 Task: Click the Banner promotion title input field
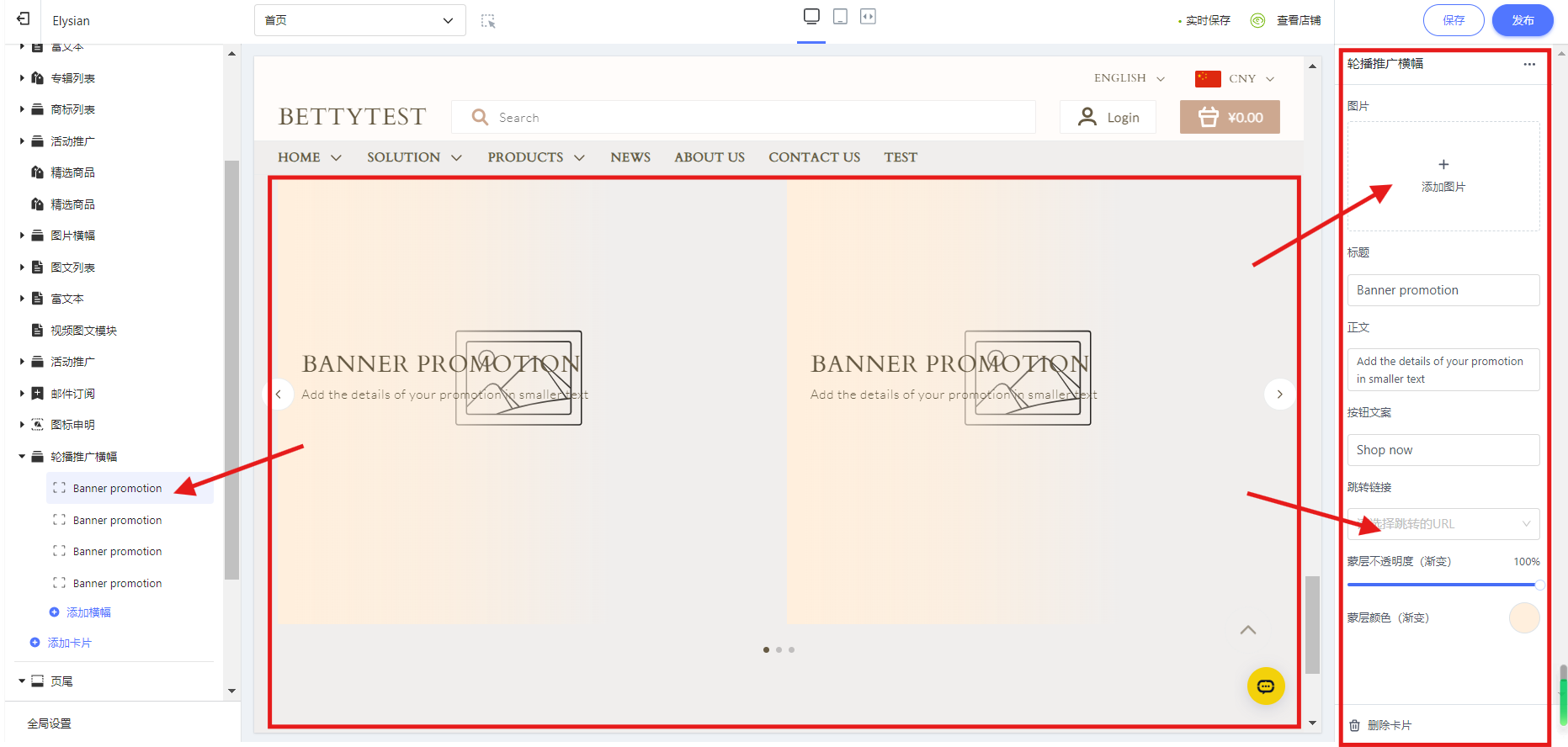[1443, 290]
